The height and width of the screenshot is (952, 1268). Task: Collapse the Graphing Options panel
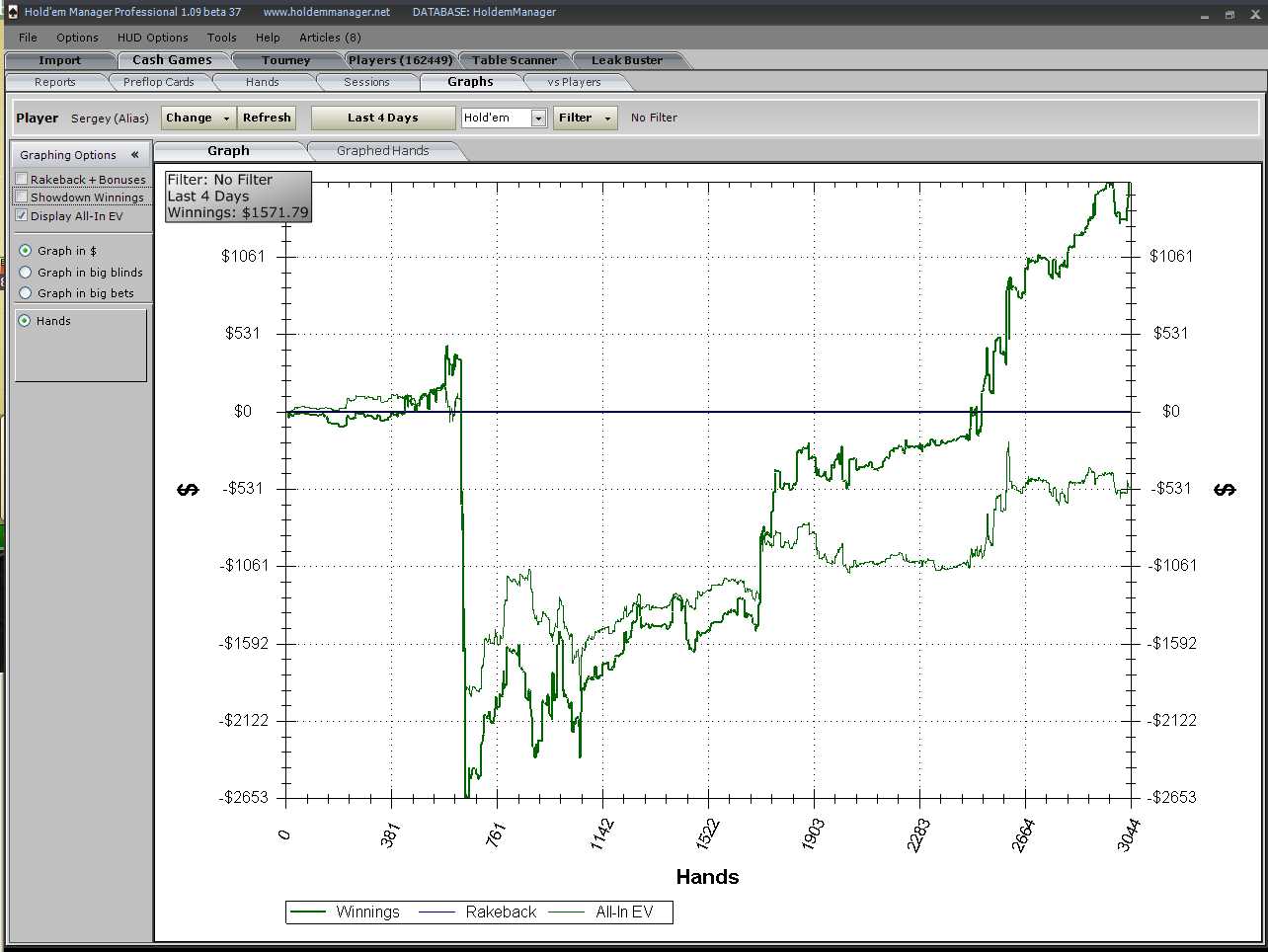135,155
